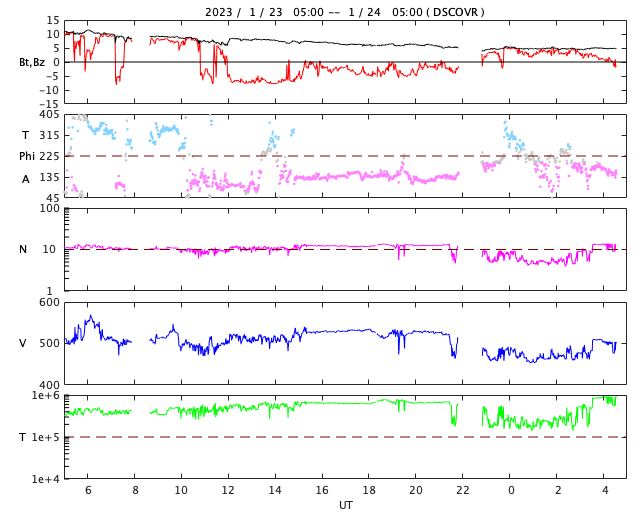Click the 'UT' x-axis label
640x512 pixels.
(345, 505)
